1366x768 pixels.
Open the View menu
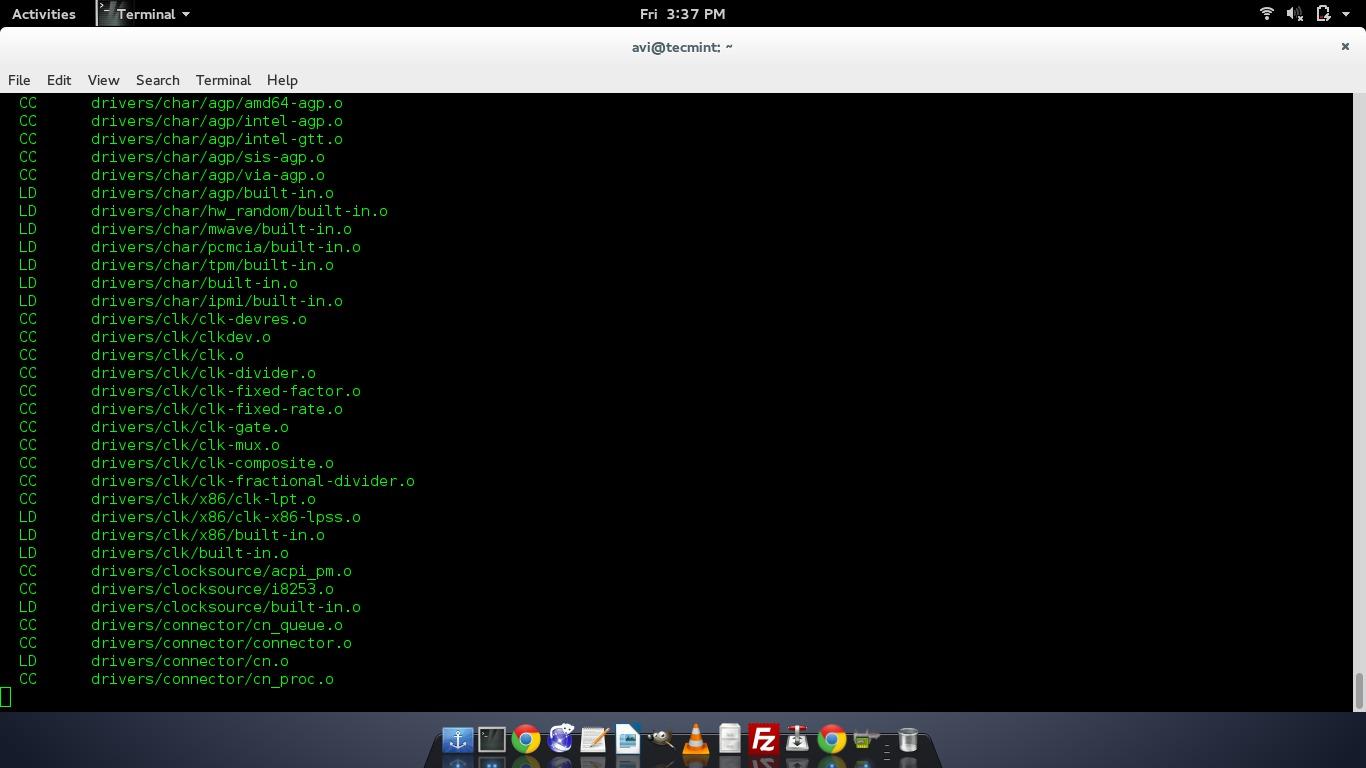coord(103,80)
